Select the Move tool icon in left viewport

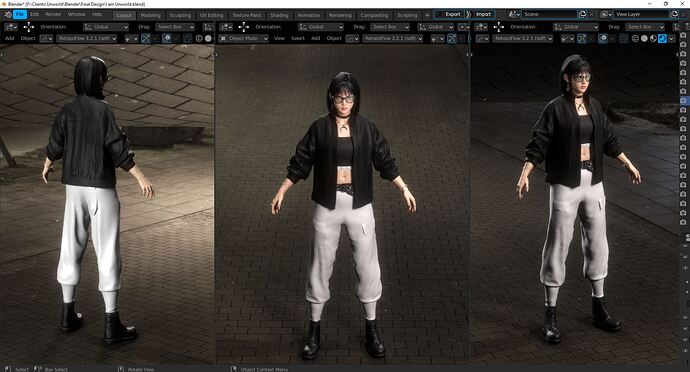(29, 27)
